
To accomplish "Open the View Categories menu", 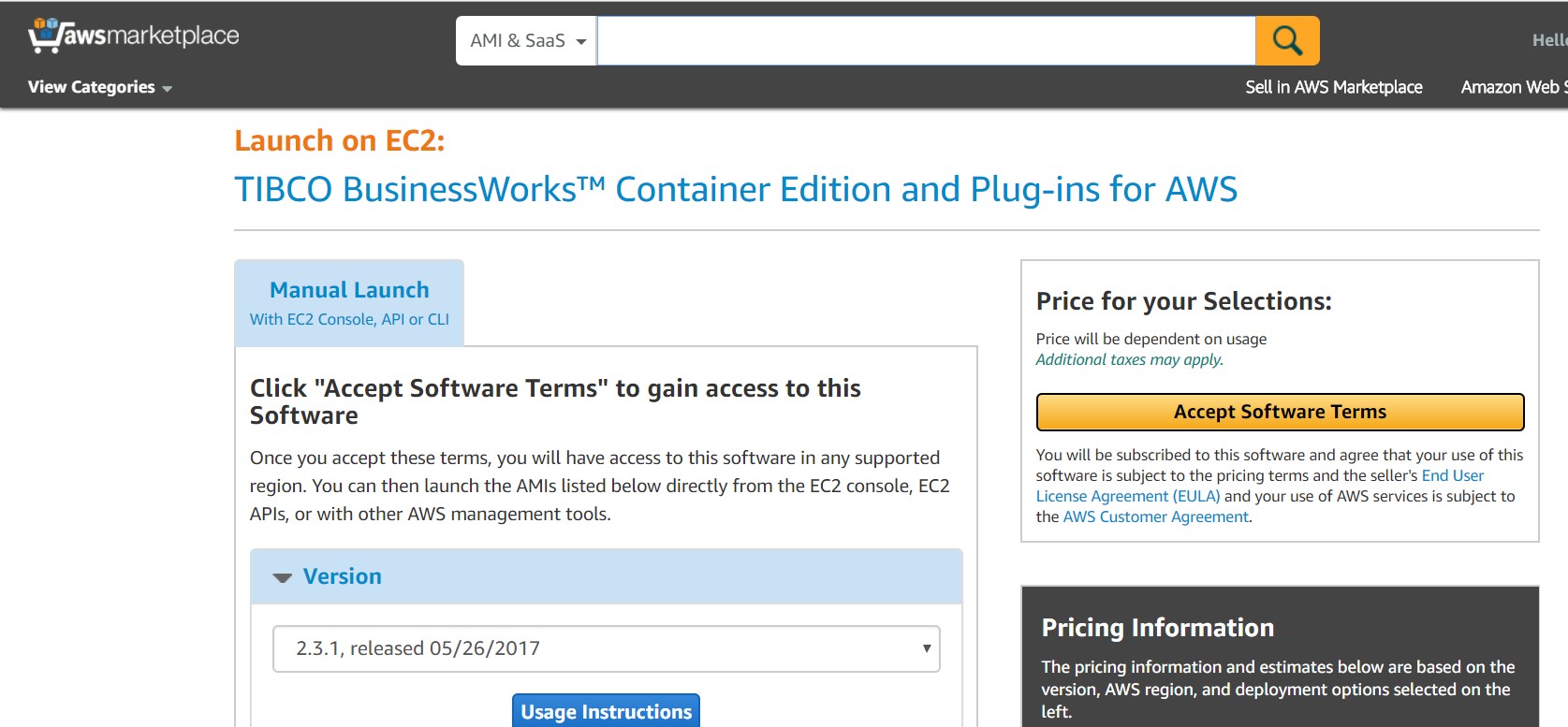I will click(92, 87).
